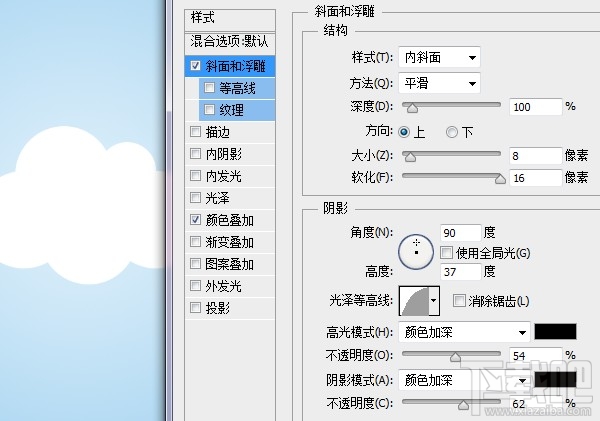Uncheck the 斜面和浮雕 checkbox
The height and width of the screenshot is (421, 600).
tap(196, 66)
